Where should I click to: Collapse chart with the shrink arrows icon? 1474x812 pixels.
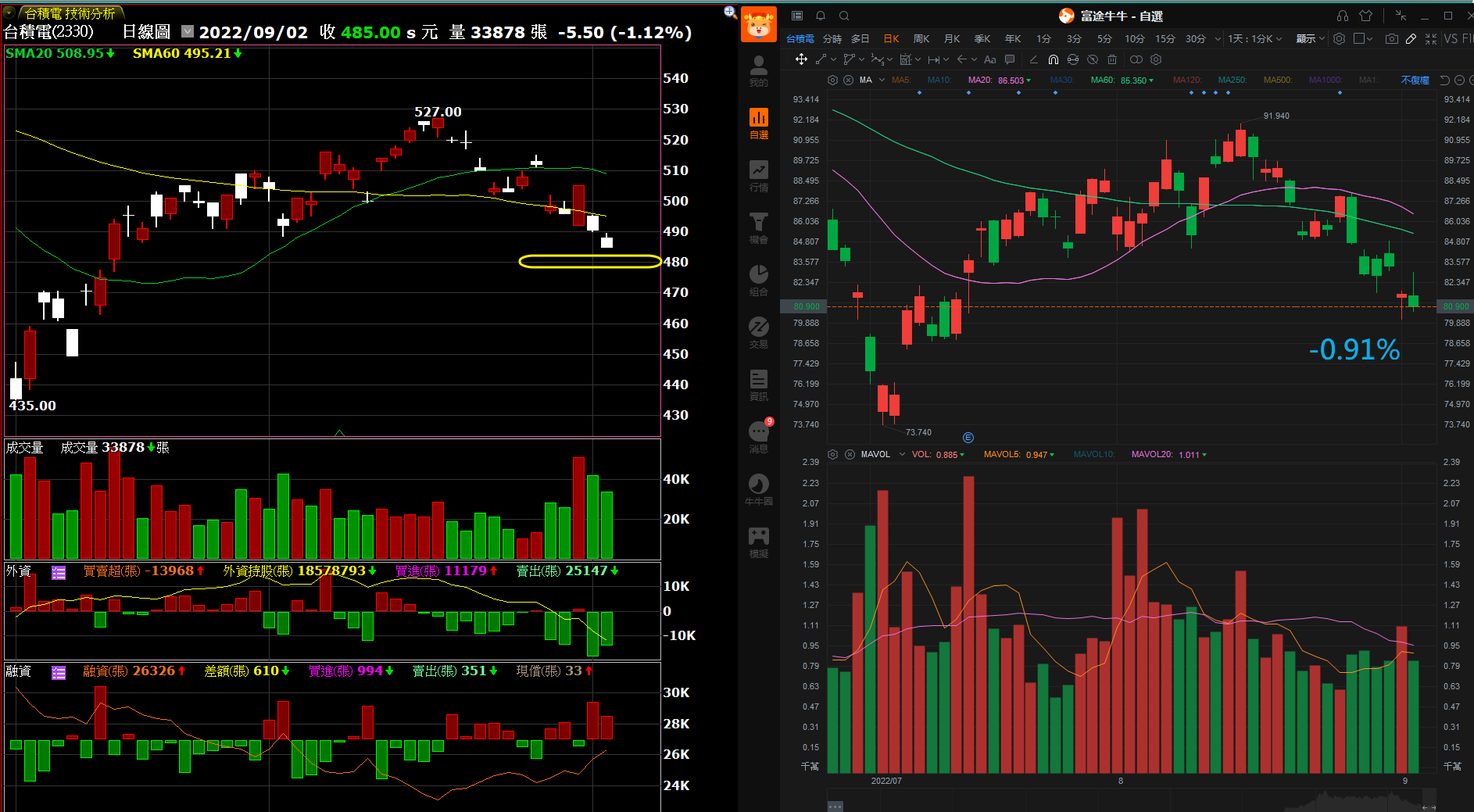(x=1431, y=38)
